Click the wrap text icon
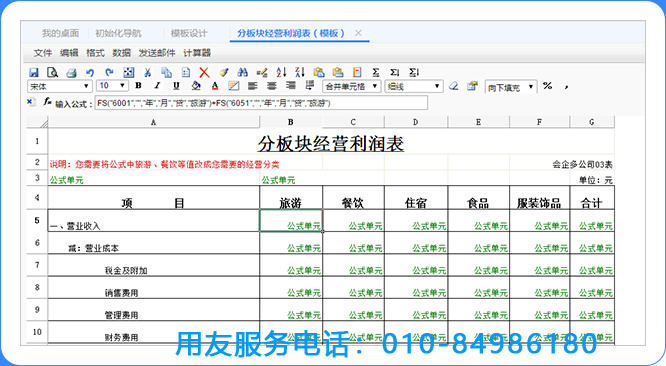The height and width of the screenshot is (366, 666). [310, 86]
